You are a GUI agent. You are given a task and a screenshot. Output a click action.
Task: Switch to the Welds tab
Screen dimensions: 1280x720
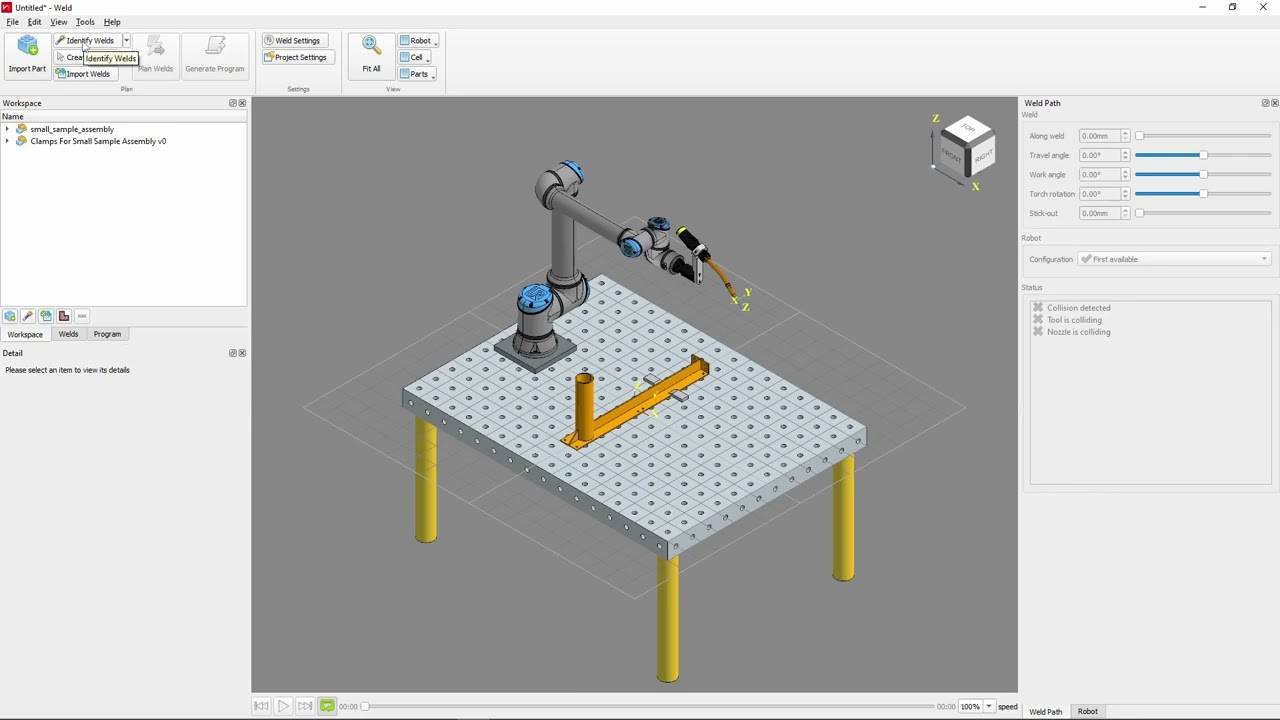click(x=68, y=334)
